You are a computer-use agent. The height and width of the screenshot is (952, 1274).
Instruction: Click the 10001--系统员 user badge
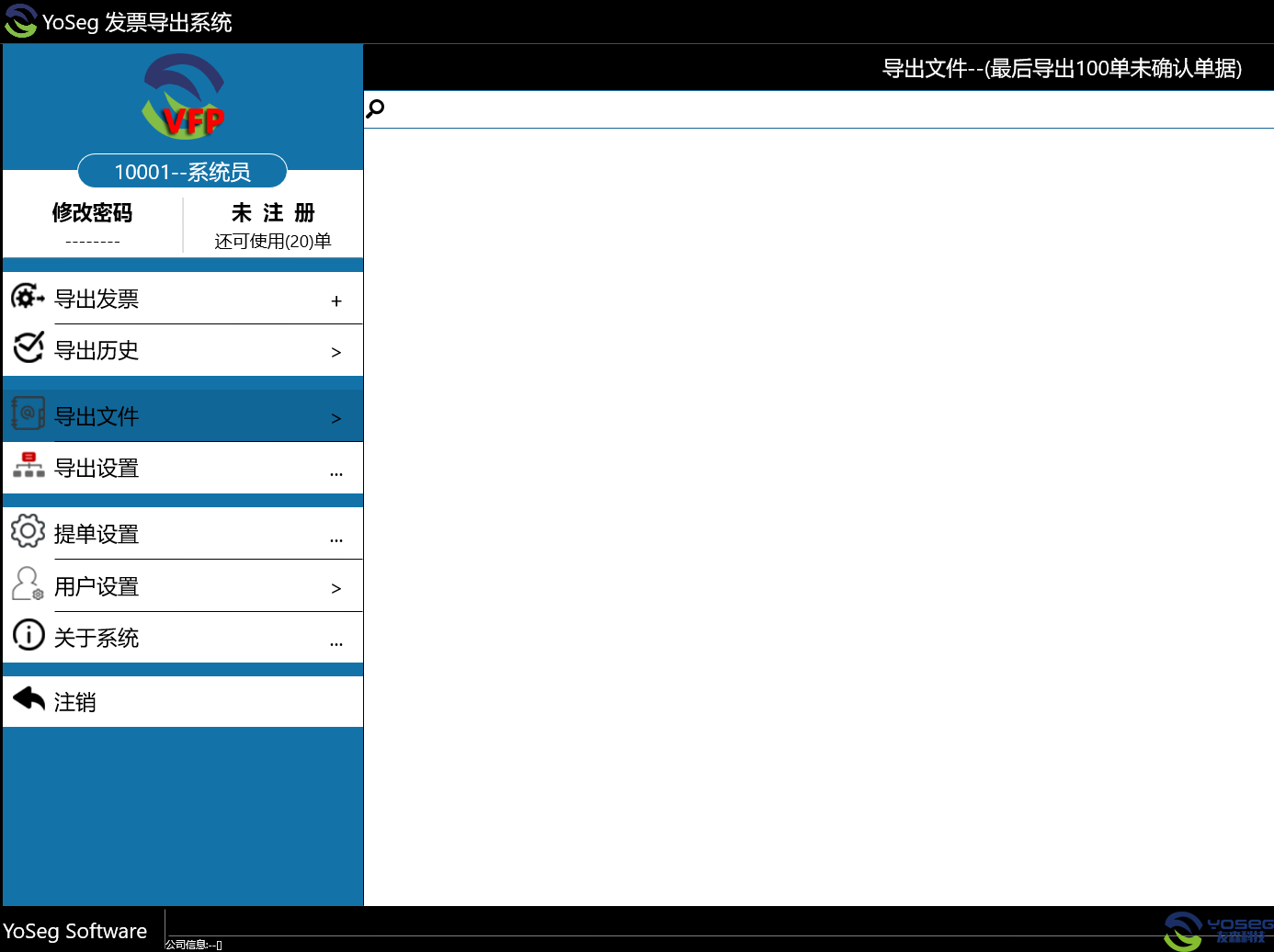pyautogui.click(x=182, y=172)
